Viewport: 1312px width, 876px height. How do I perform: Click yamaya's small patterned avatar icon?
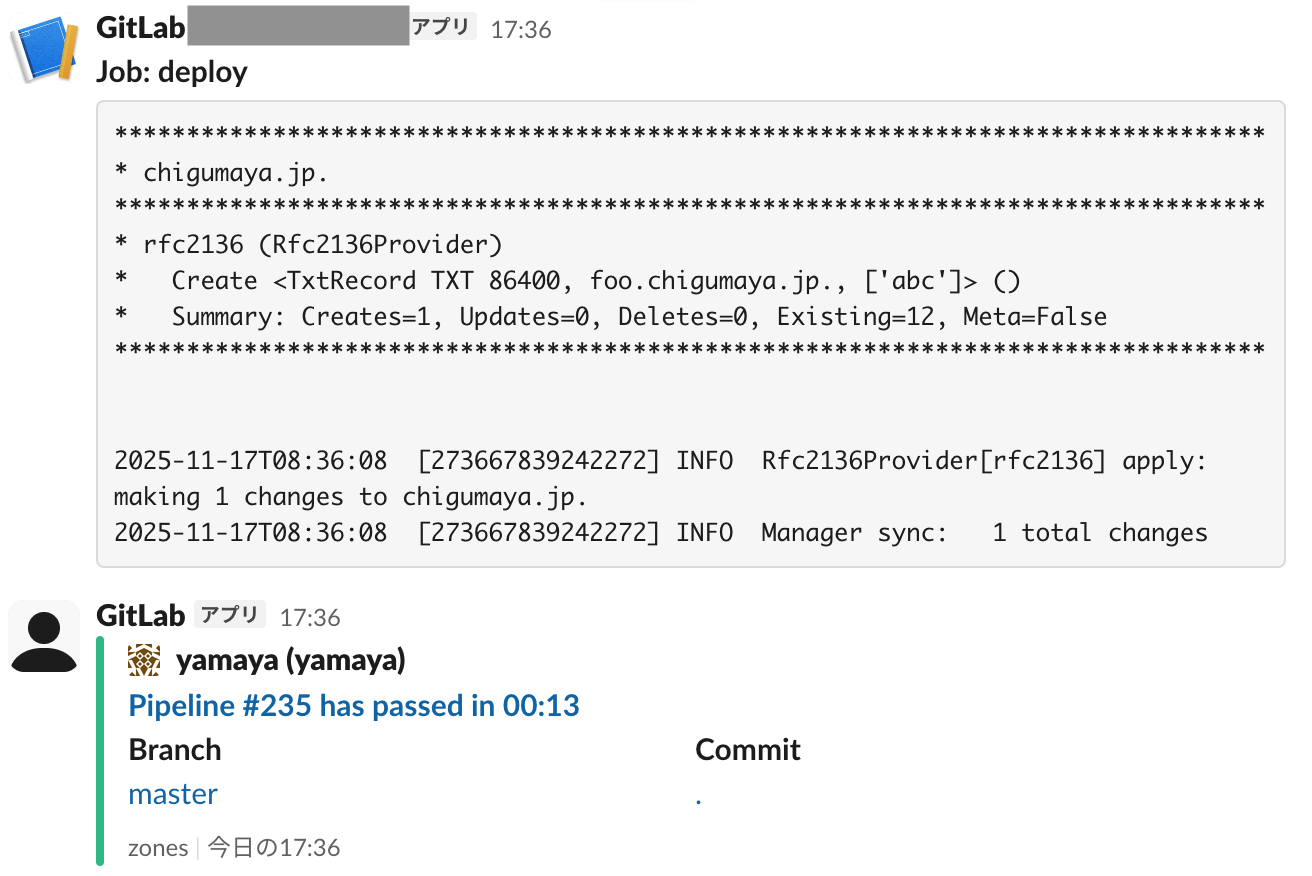click(144, 660)
